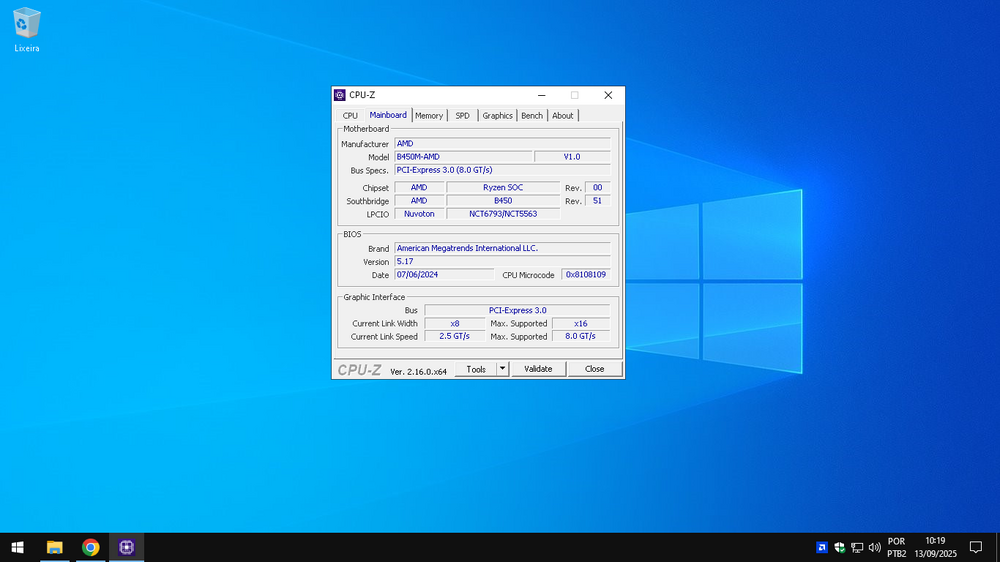Screen dimensions: 1000x562
Task: Go to the Graphics tab
Action: tap(497, 116)
